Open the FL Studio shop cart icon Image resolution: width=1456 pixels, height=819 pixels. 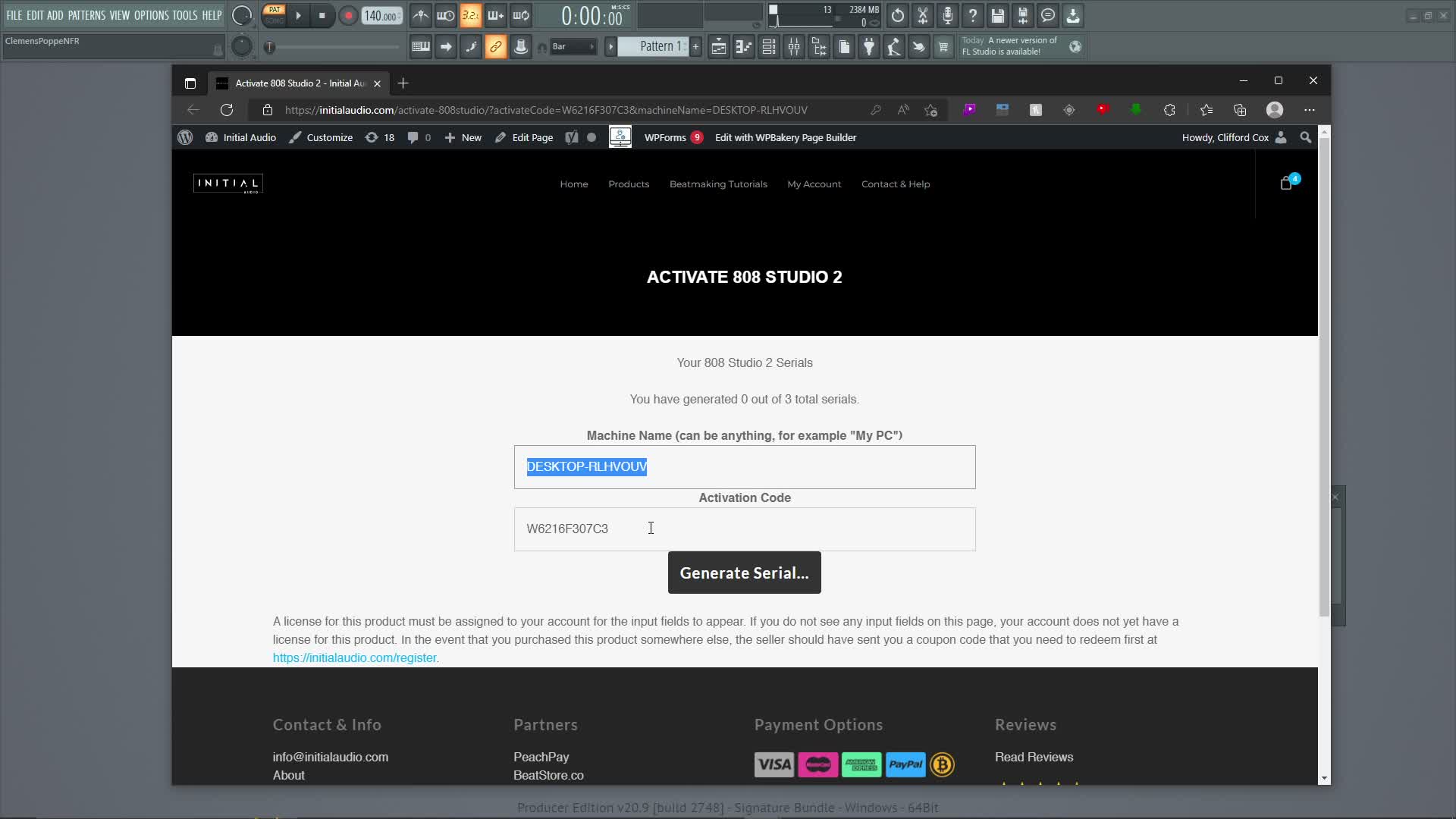coord(944,46)
